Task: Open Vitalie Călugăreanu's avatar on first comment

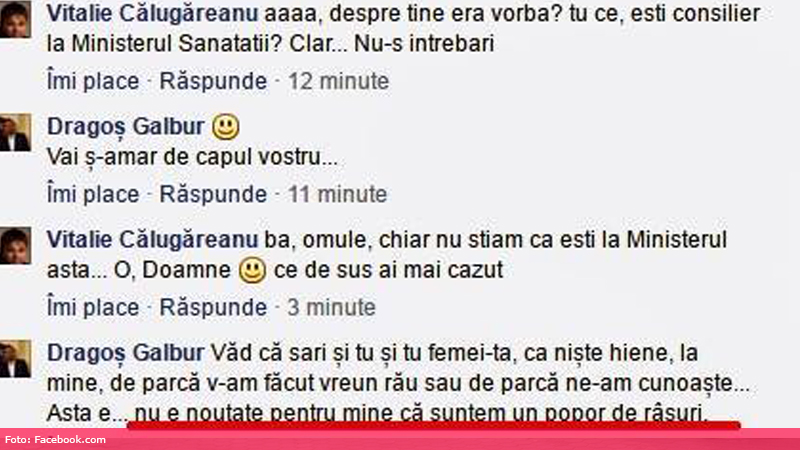Action: (15, 19)
